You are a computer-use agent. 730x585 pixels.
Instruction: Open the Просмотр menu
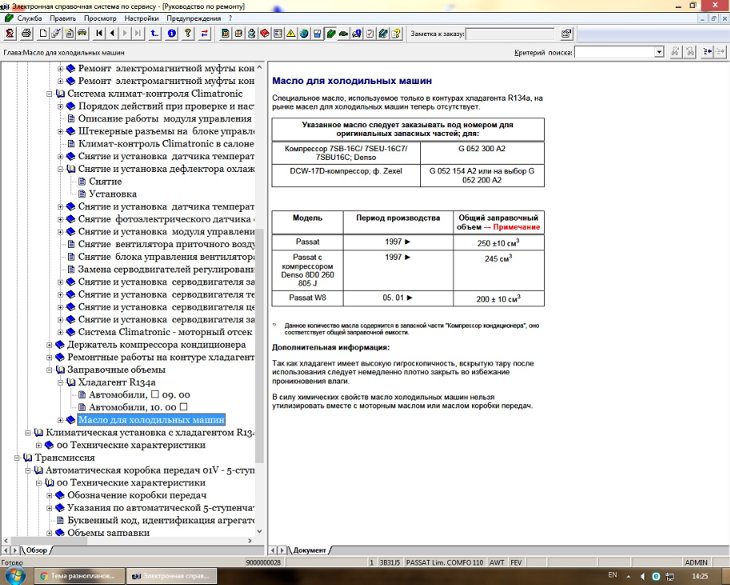(100, 19)
